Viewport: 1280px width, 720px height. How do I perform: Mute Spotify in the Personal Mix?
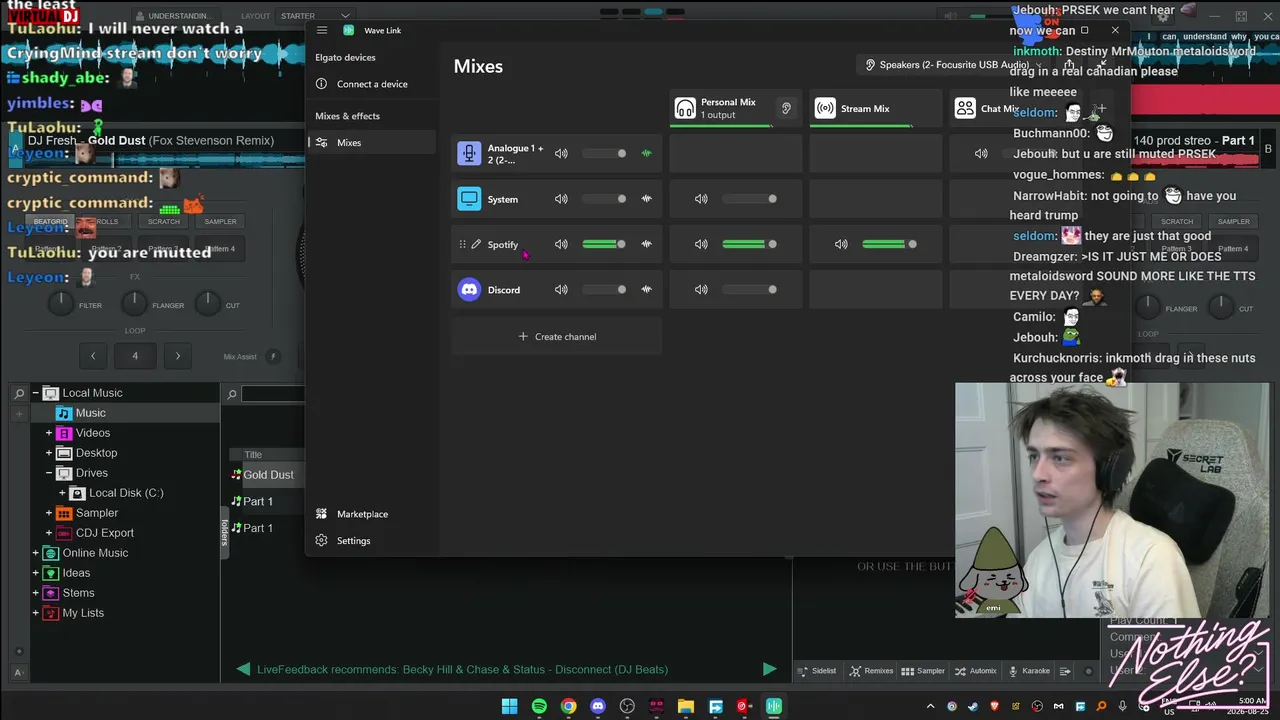tap(701, 244)
